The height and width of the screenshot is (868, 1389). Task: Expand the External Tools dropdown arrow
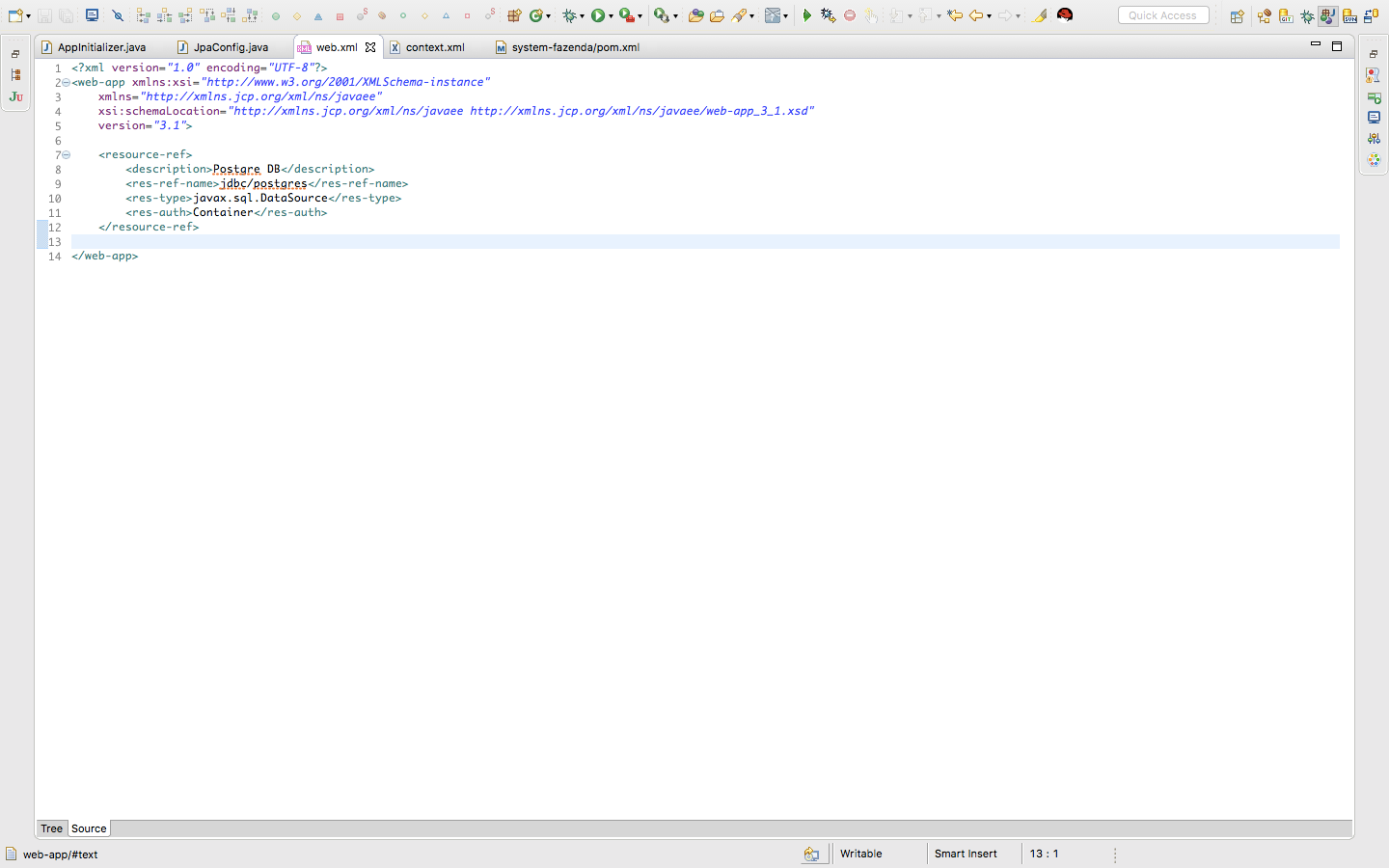pos(674,16)
